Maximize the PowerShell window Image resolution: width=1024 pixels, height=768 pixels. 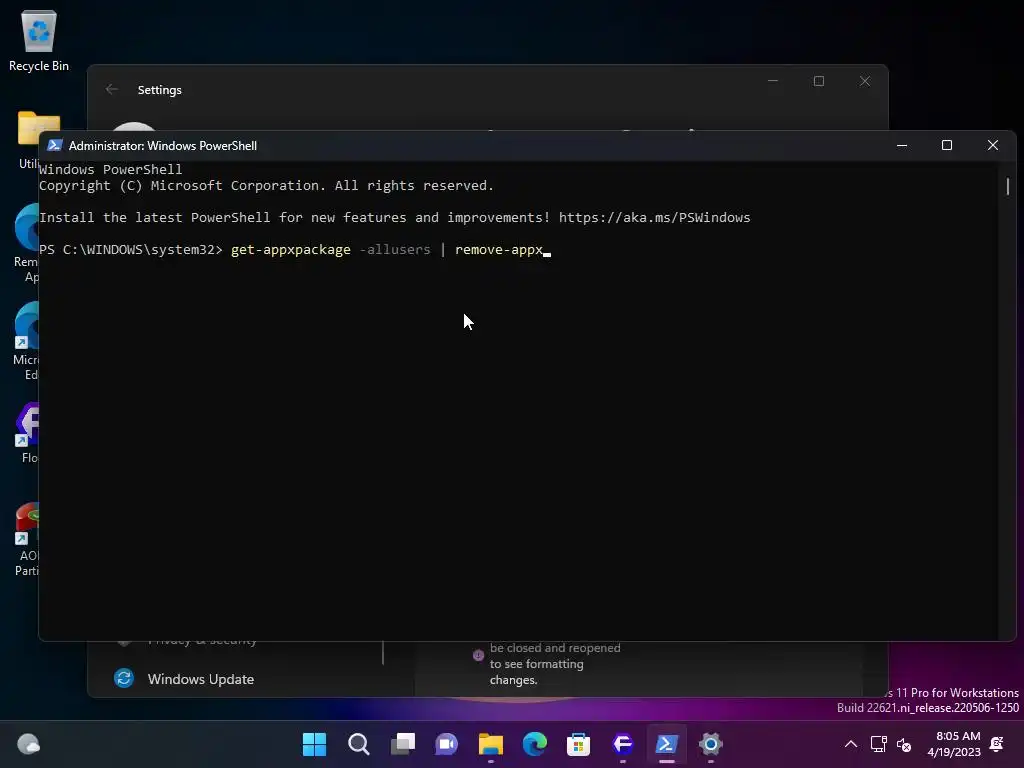(x=947, y=145)
